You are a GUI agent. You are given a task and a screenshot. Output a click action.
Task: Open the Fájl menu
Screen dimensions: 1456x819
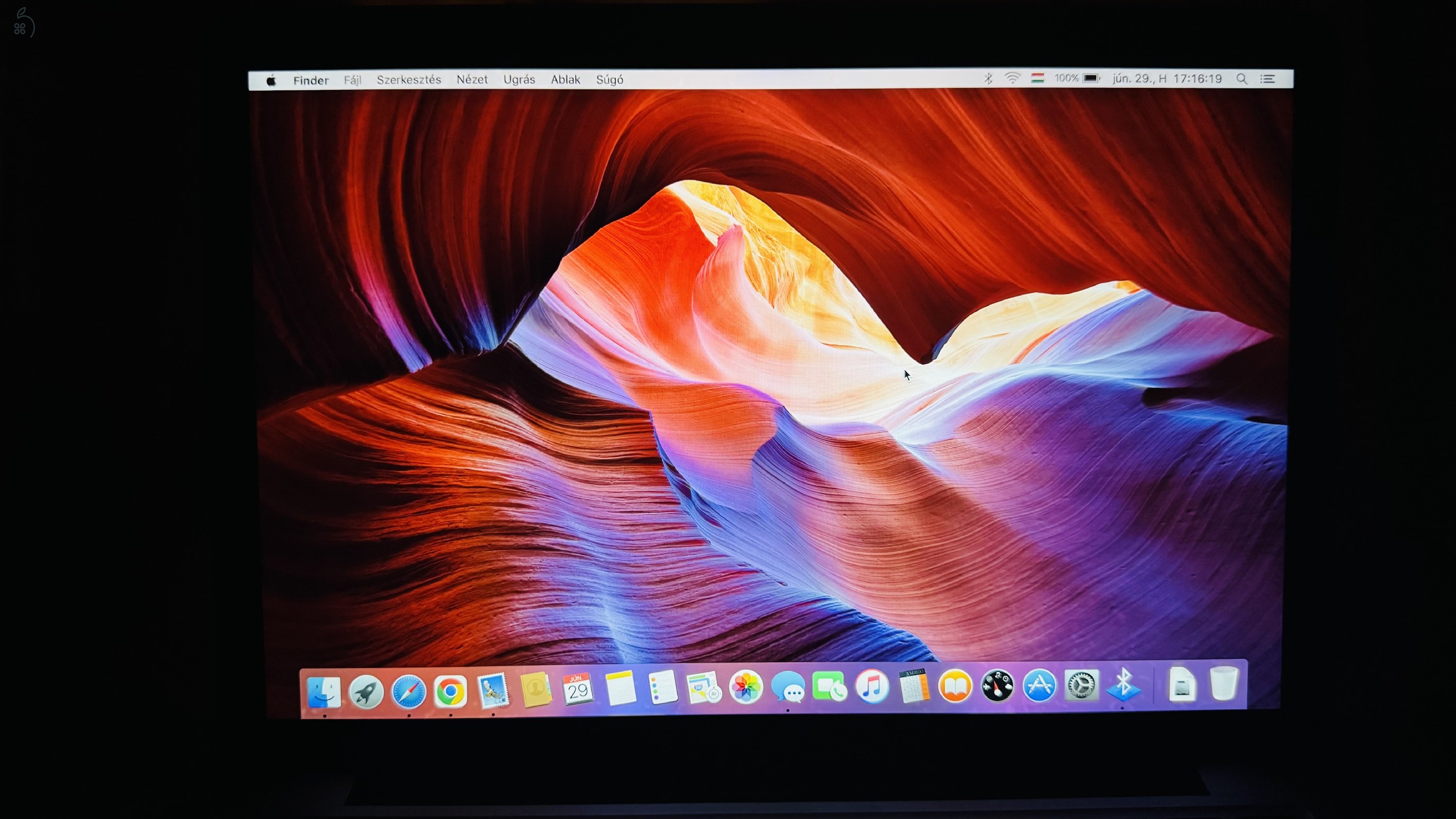352,80
